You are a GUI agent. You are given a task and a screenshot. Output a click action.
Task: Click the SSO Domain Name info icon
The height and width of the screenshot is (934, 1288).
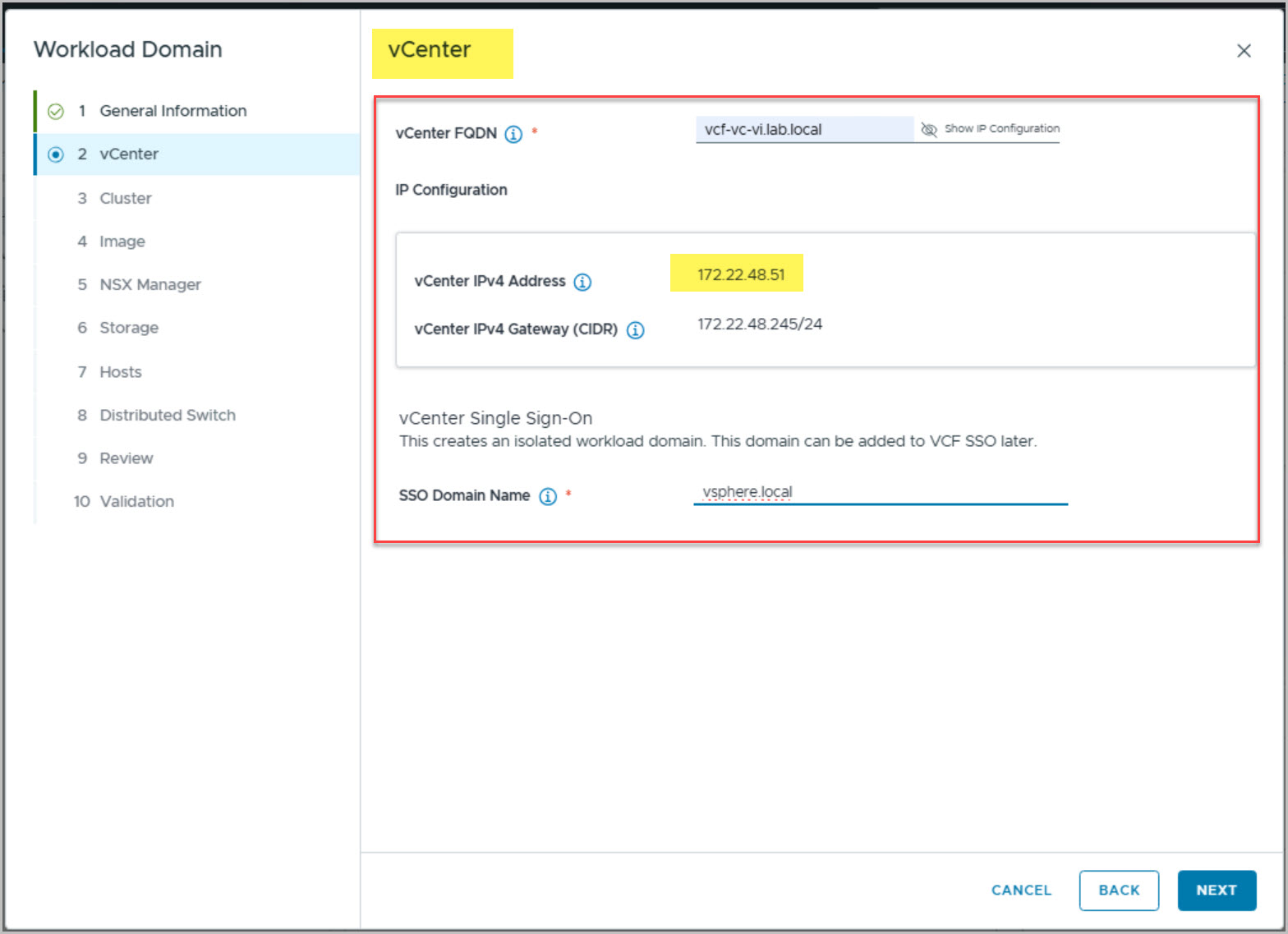pos(548,496)
